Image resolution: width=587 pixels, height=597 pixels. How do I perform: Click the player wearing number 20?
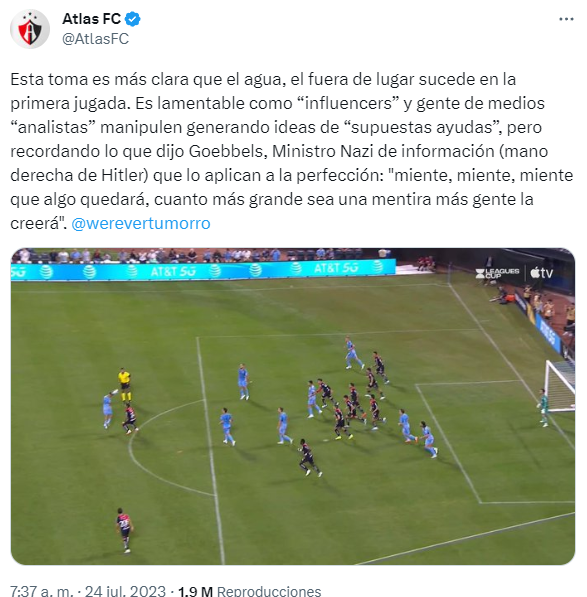124,530
